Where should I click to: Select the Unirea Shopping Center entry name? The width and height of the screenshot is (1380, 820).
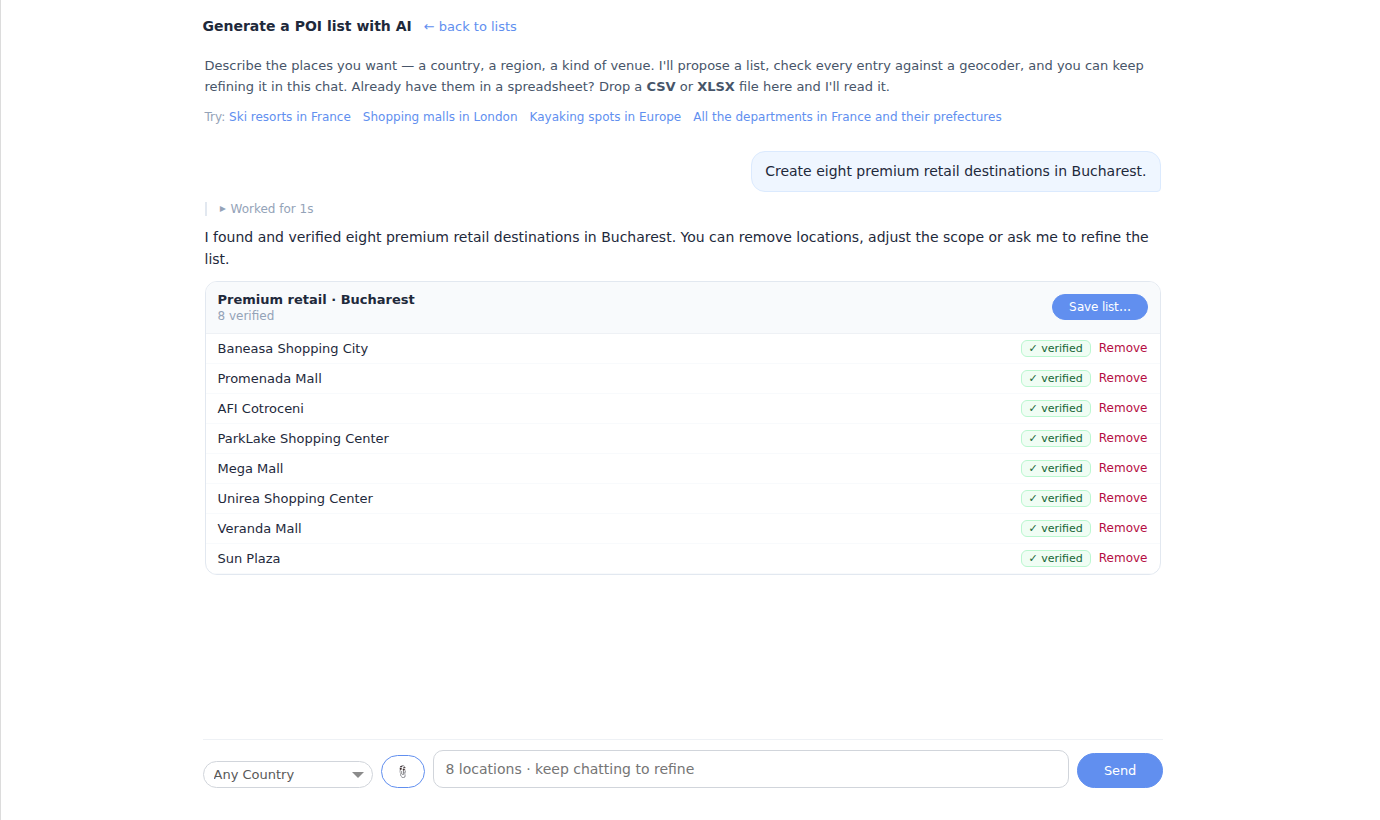(295, 499)
